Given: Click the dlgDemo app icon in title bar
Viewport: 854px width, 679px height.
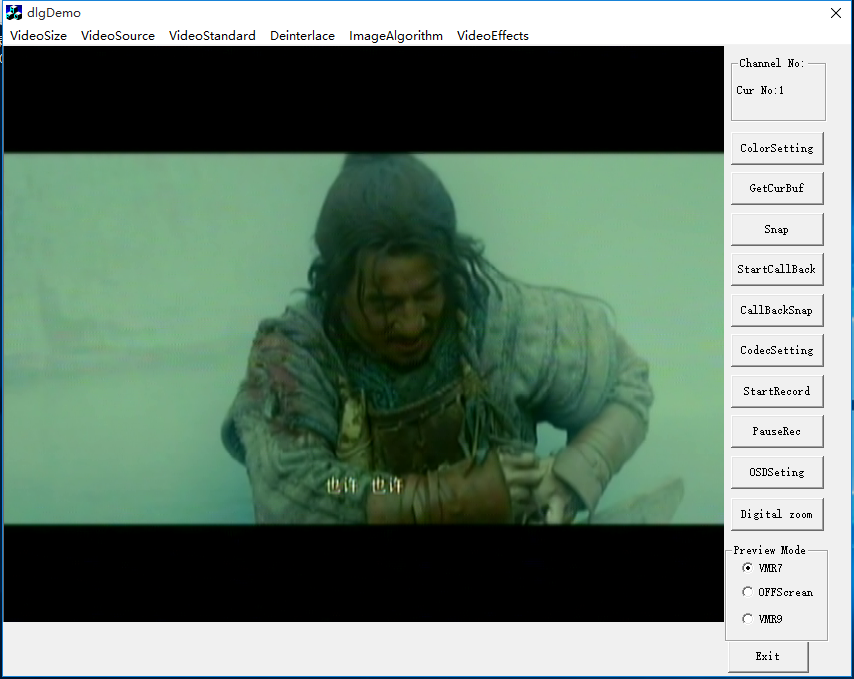Looking at the screenshot, I should pyautogui.click(x=14, y=13).
